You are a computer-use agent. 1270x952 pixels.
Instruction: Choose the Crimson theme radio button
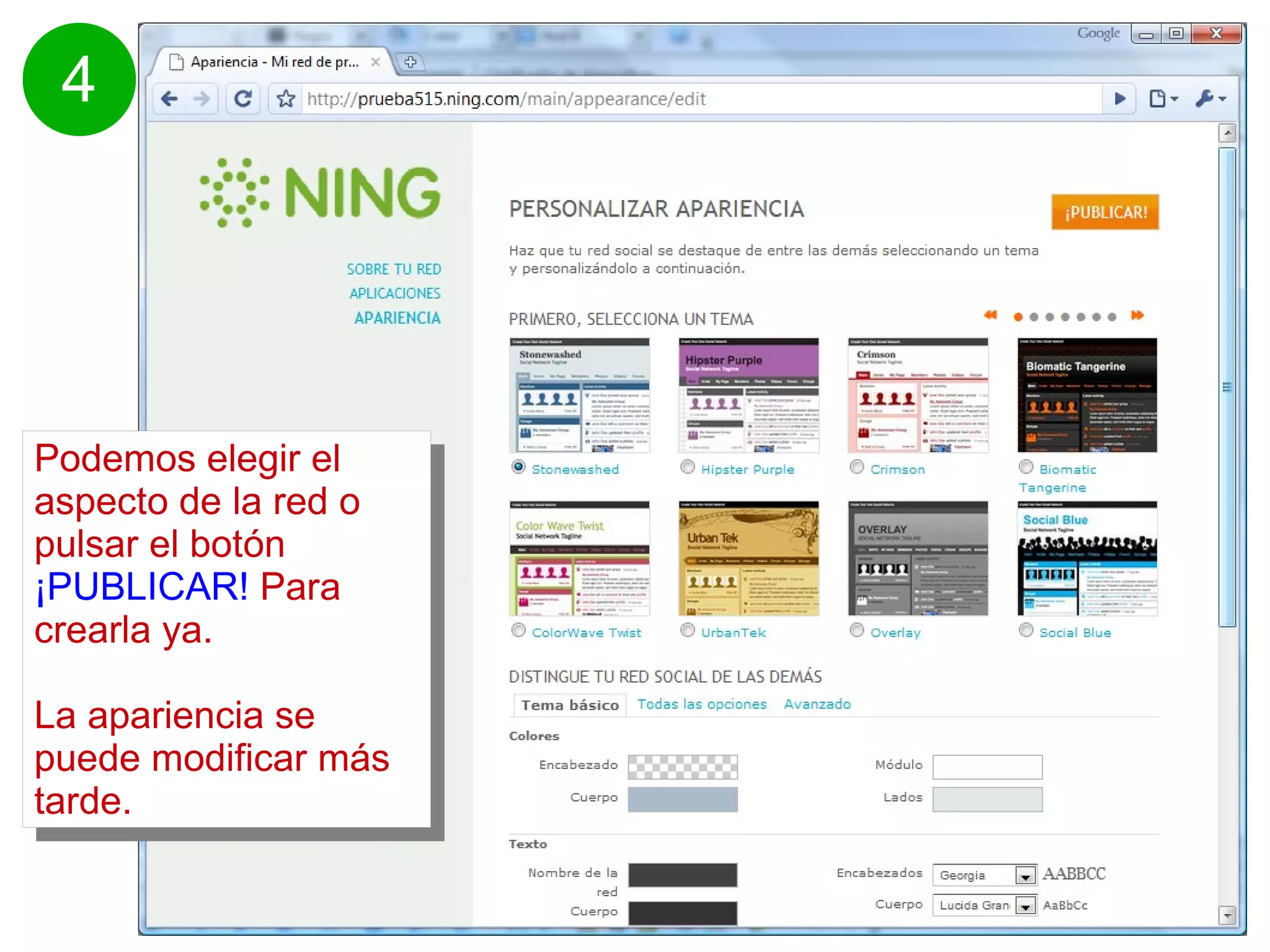(856, 467)
